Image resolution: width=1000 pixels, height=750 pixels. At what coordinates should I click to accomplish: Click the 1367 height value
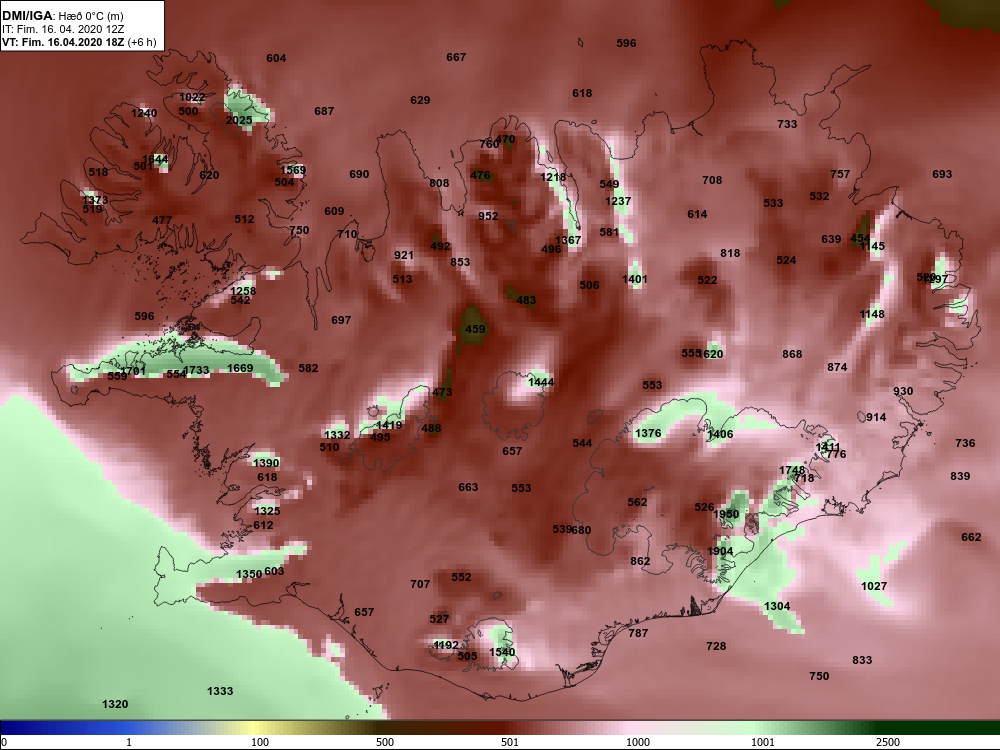pos(568,240)
